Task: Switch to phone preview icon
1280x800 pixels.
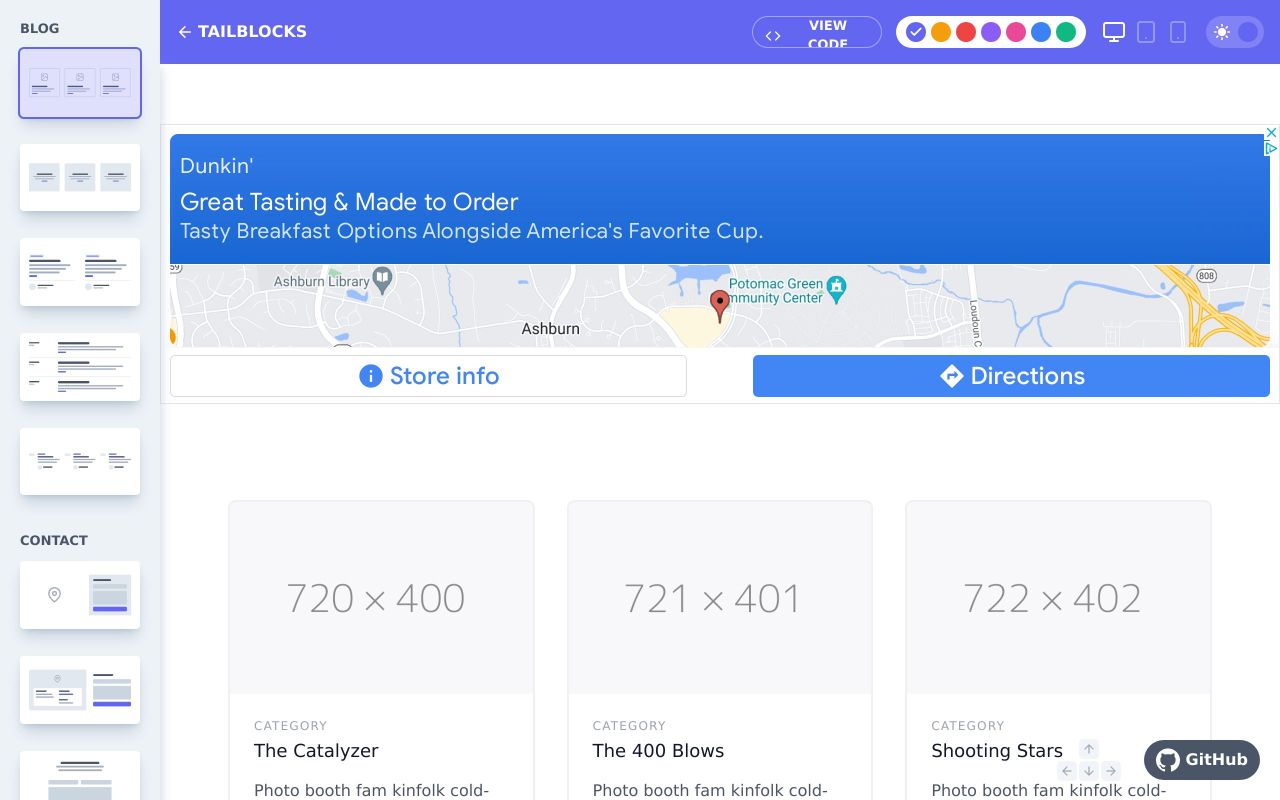Action: [x=1178, y=32]
